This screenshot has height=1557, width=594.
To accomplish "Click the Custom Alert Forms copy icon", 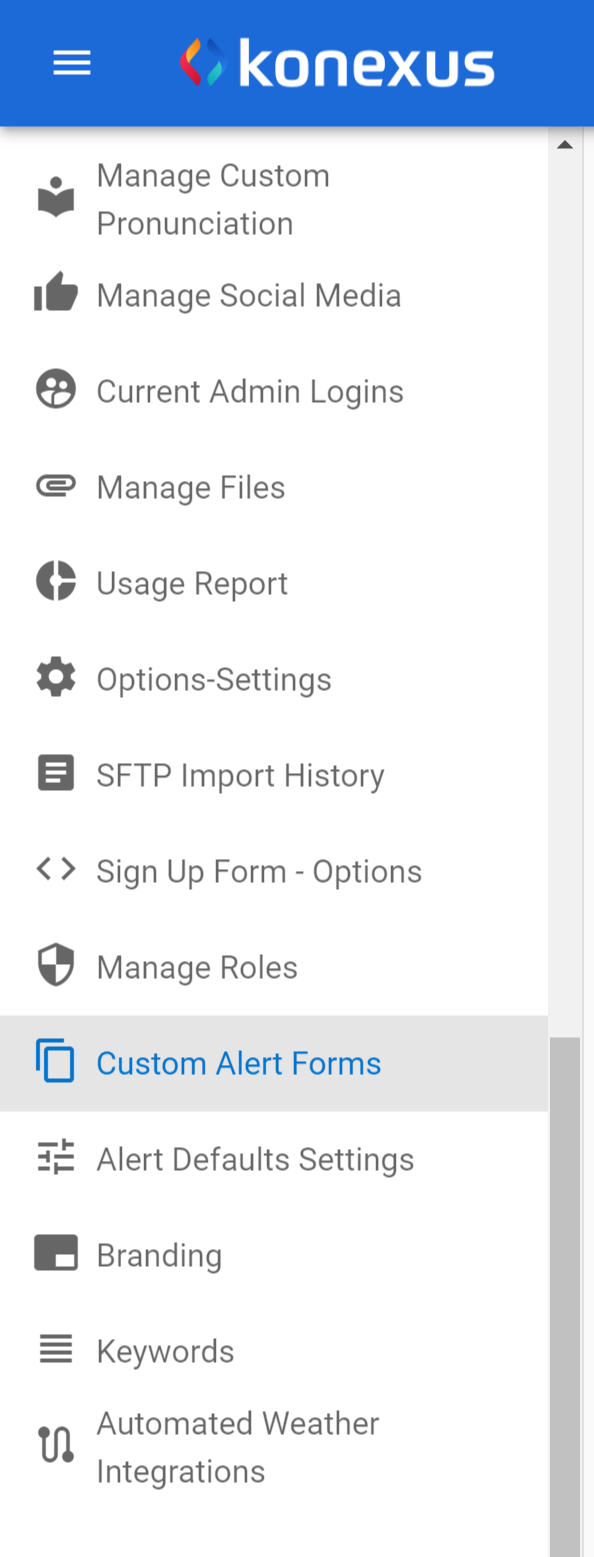I will tap(56, 1060).
